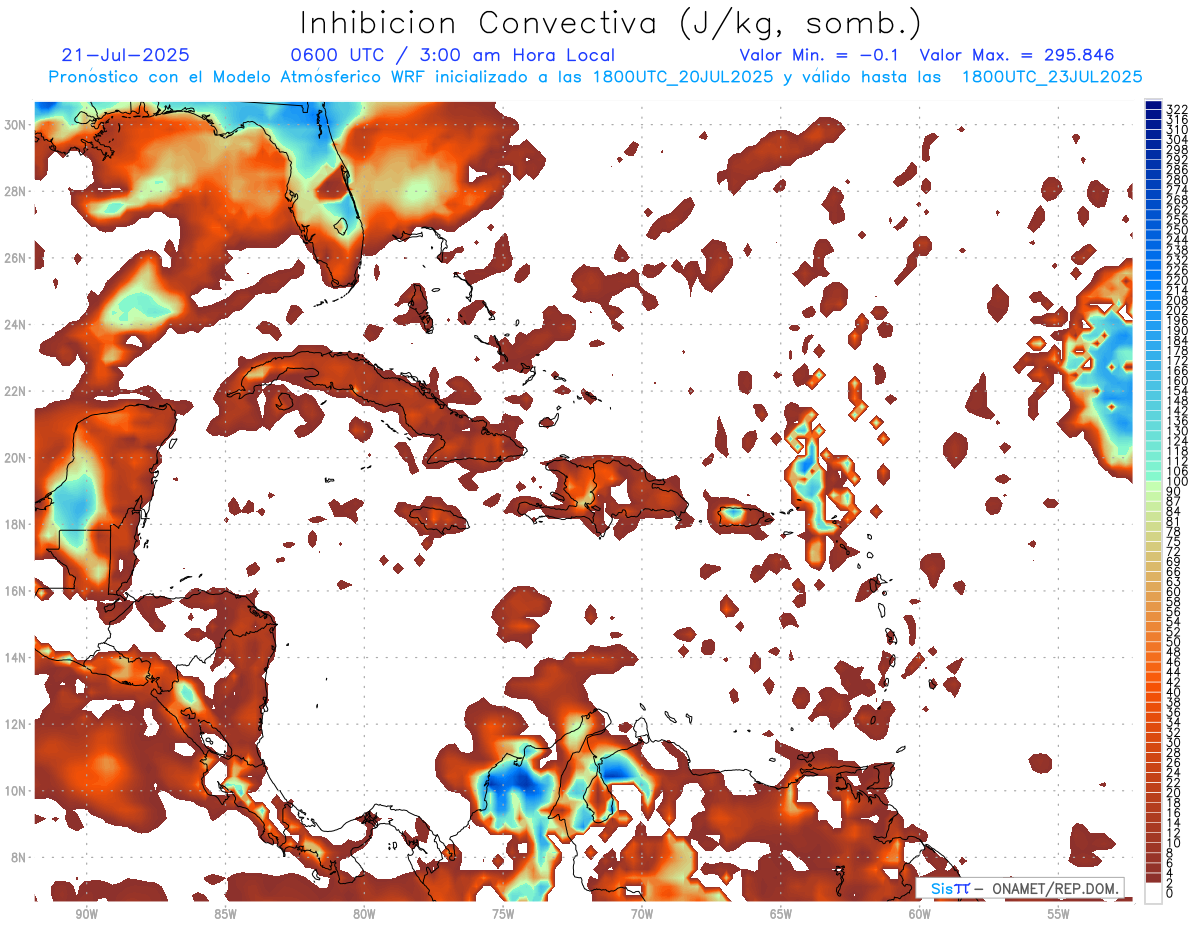Image resolution: width=1200 pixels, height=927 pixels.
Task: Select the "Valor Max. = 295.846" text
Action: [1017, 56]
